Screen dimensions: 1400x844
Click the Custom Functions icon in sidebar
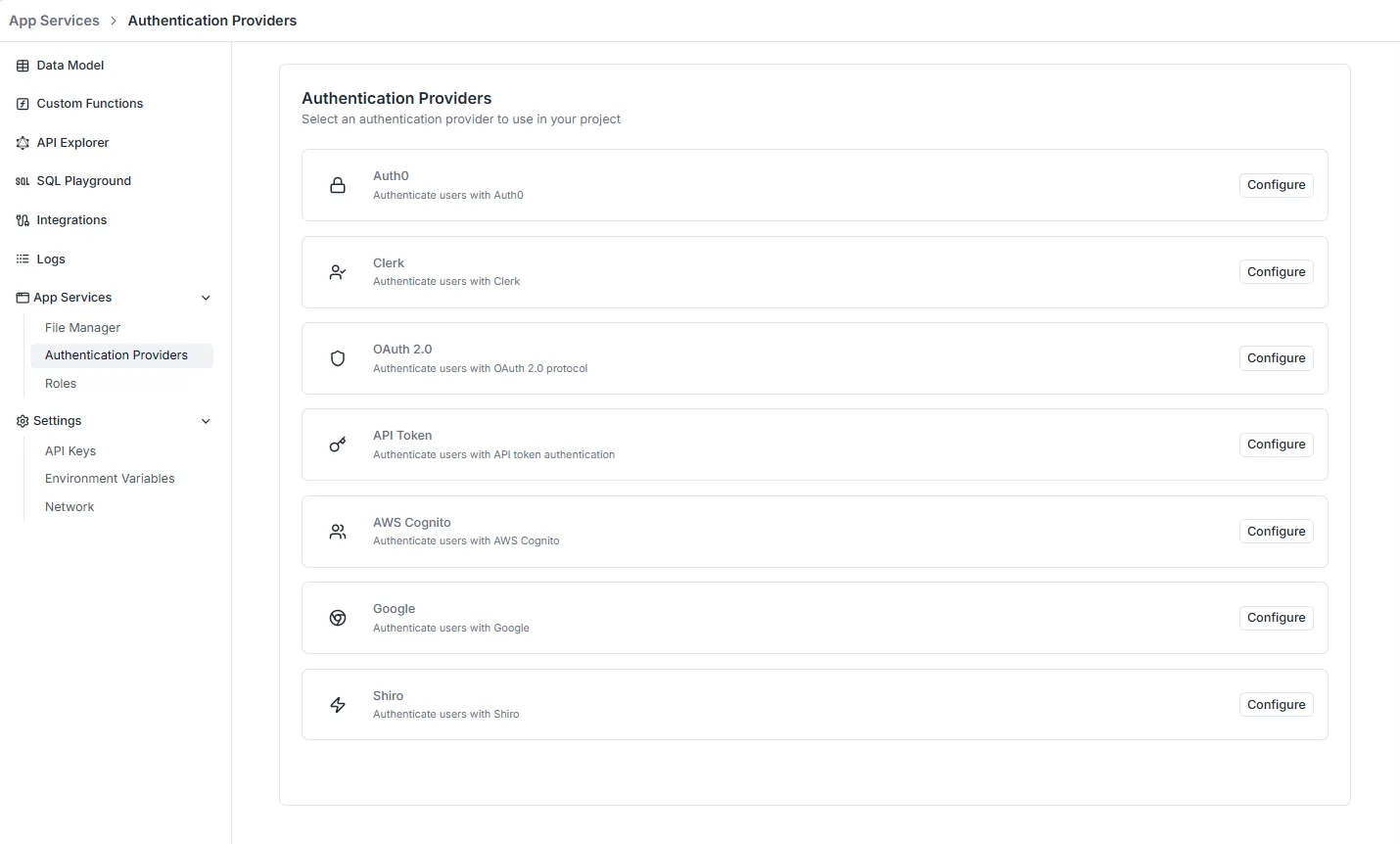pyautogui.click(x=23, y=104)
